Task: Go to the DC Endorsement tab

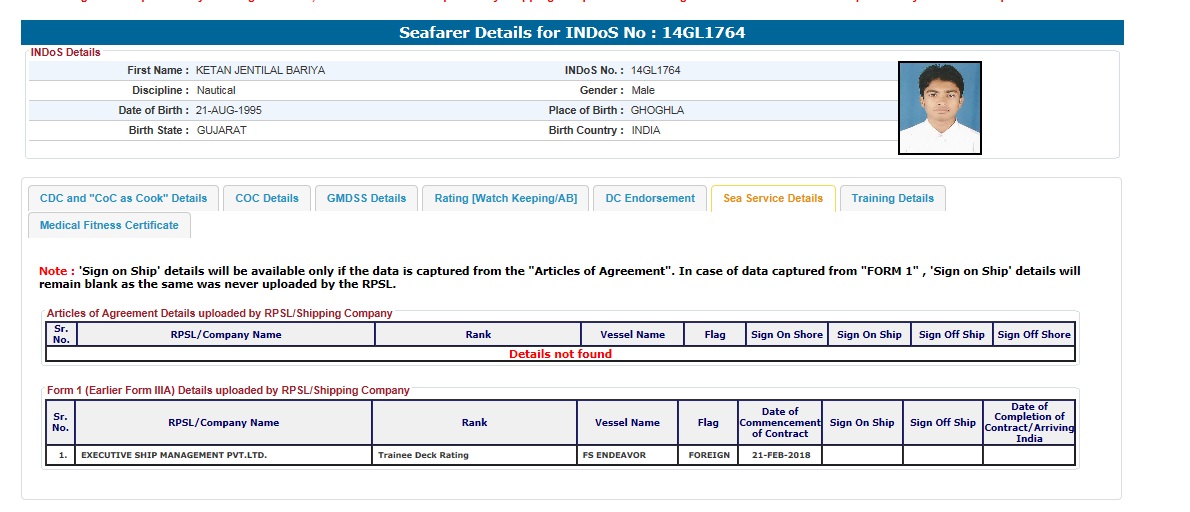Action: click(x=650, y=198)
